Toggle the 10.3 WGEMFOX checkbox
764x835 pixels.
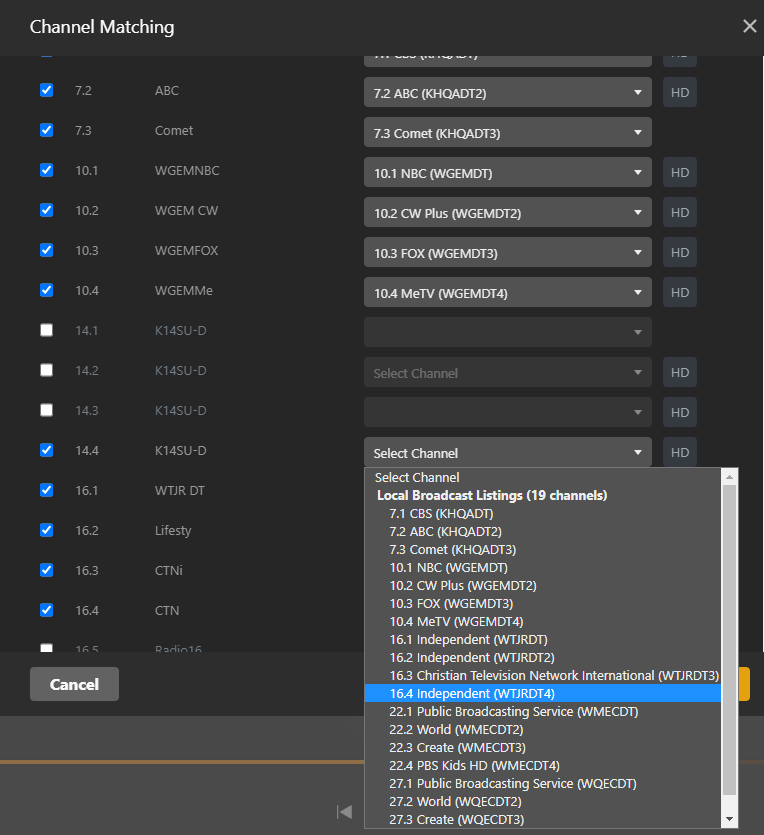[47, 250]
